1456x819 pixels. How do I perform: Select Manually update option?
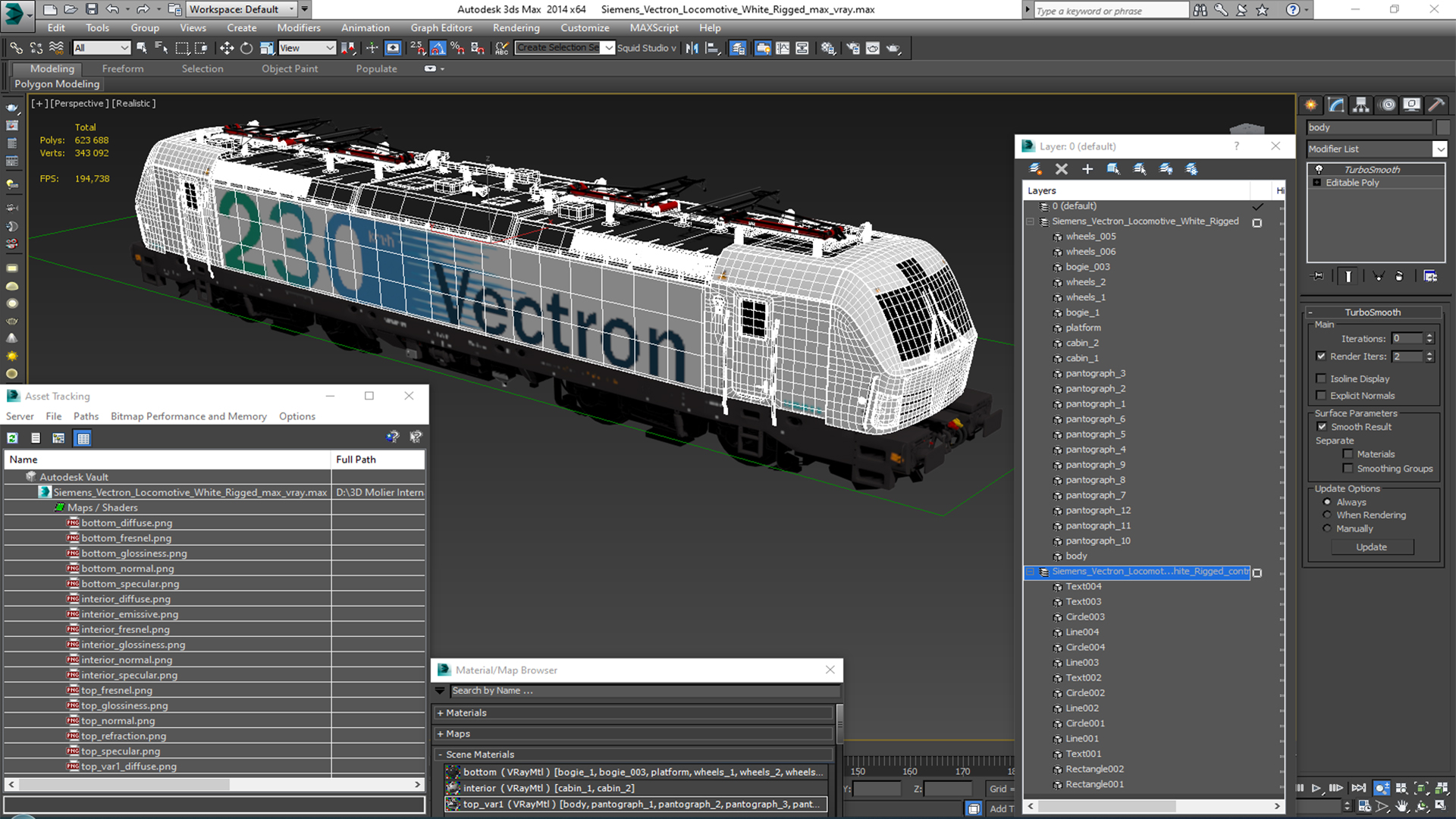point(1327,529)
